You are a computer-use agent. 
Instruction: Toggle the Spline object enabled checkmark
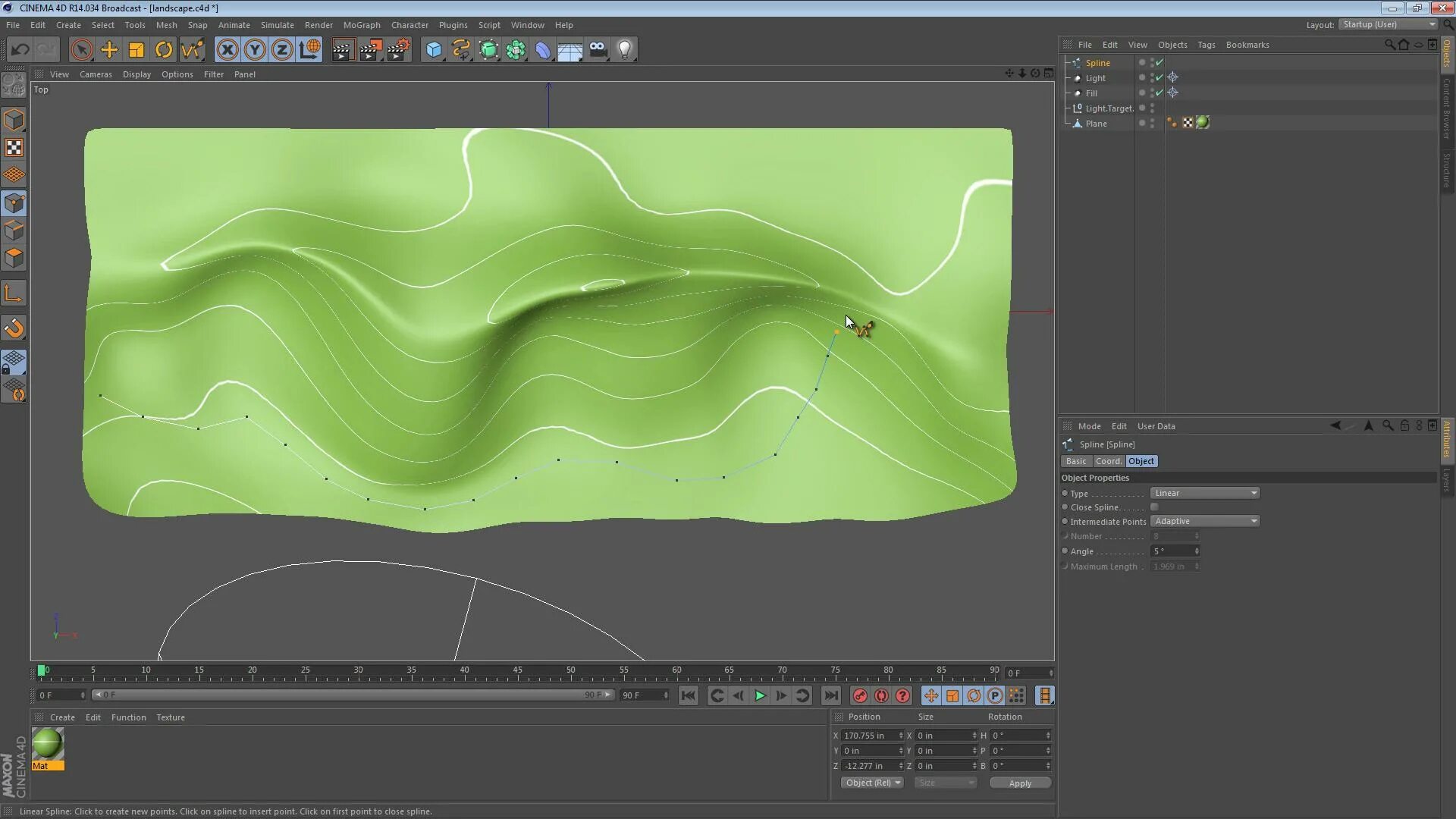coord(1159,63)
